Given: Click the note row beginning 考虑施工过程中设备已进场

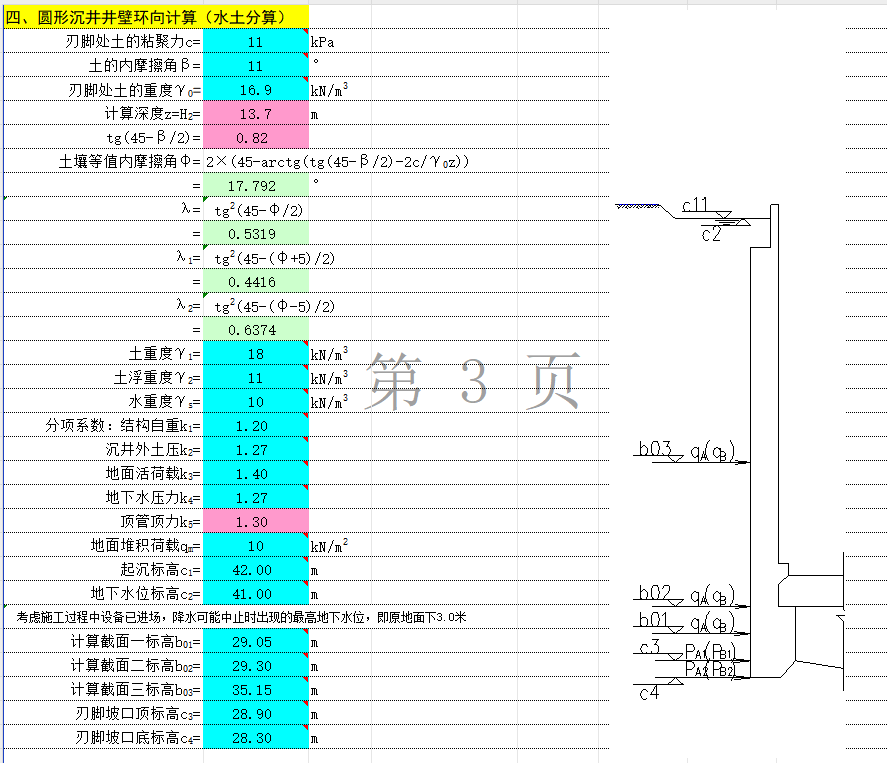Looking at the screenshot, I should click(x=241, y=617).
